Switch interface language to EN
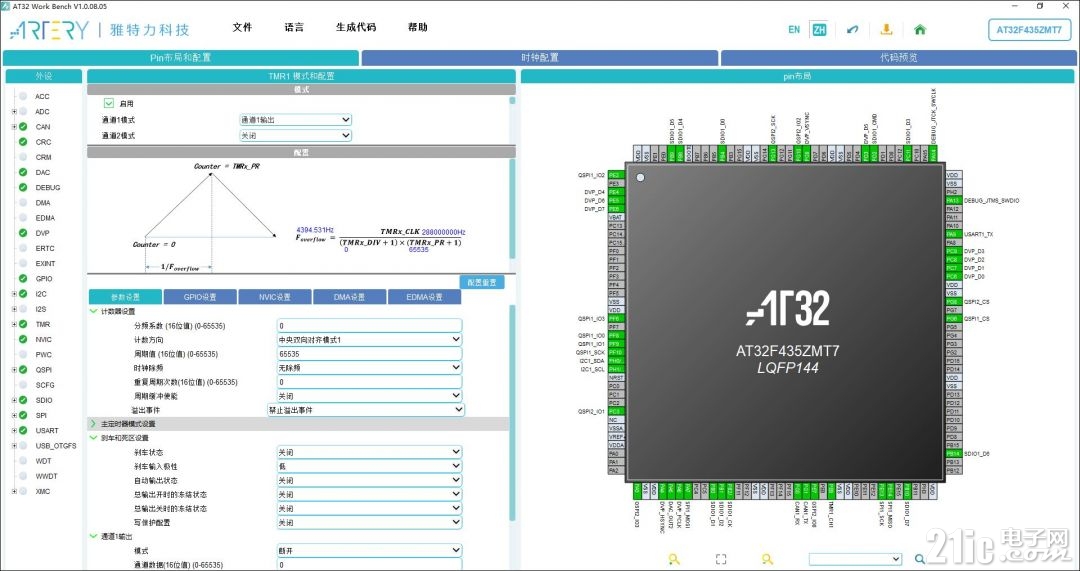1080x571 pixels. [x=794, y=30]
